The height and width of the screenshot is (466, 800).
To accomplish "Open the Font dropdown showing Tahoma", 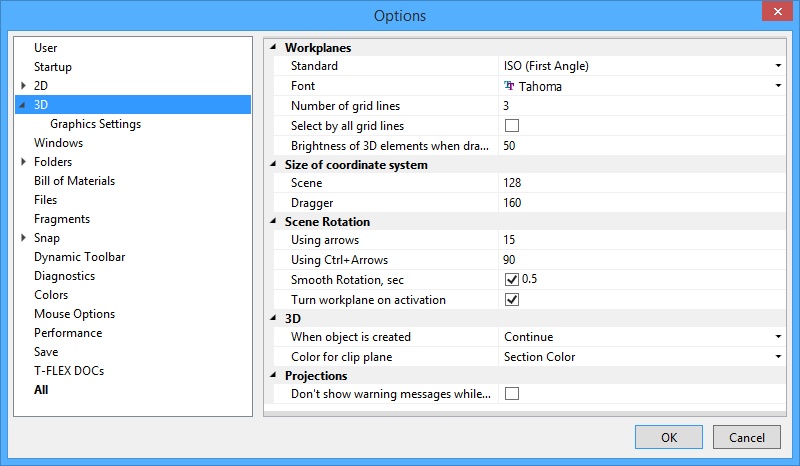I will tap(778, 86).
